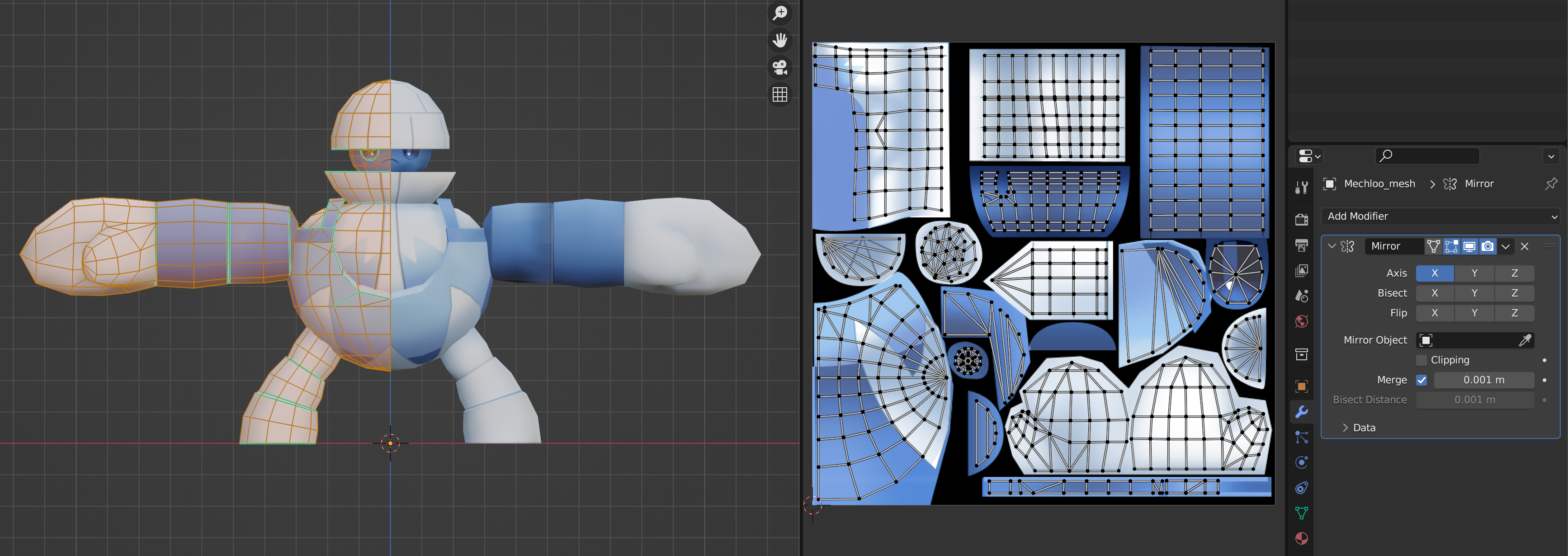This screenshot has width=1568, height=556.
Task: Pick mirror object with eyedropper
Action: coord(1525,340)
